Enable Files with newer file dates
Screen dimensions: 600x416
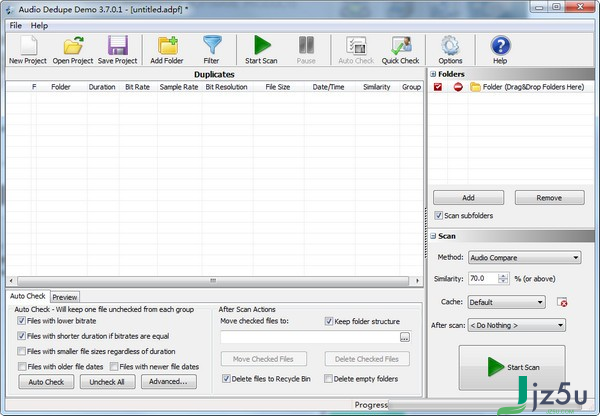(x=114, y=367)
